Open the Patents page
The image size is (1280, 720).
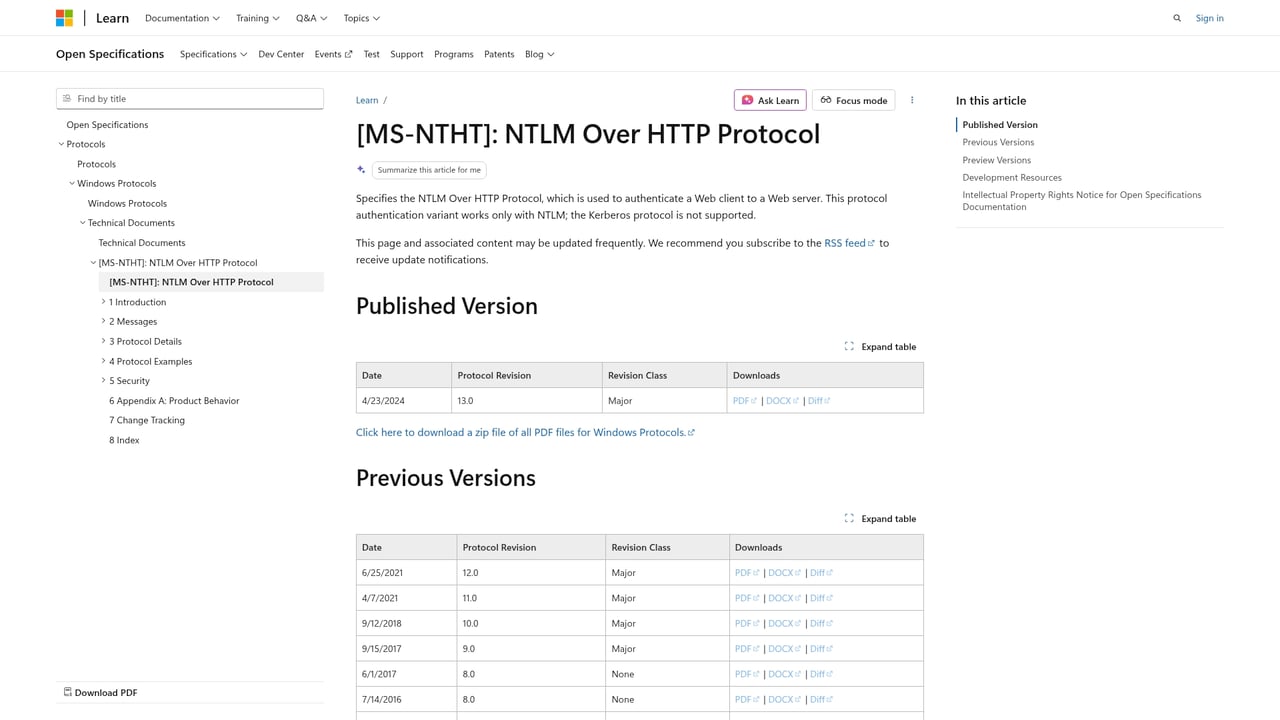(498, 54)
